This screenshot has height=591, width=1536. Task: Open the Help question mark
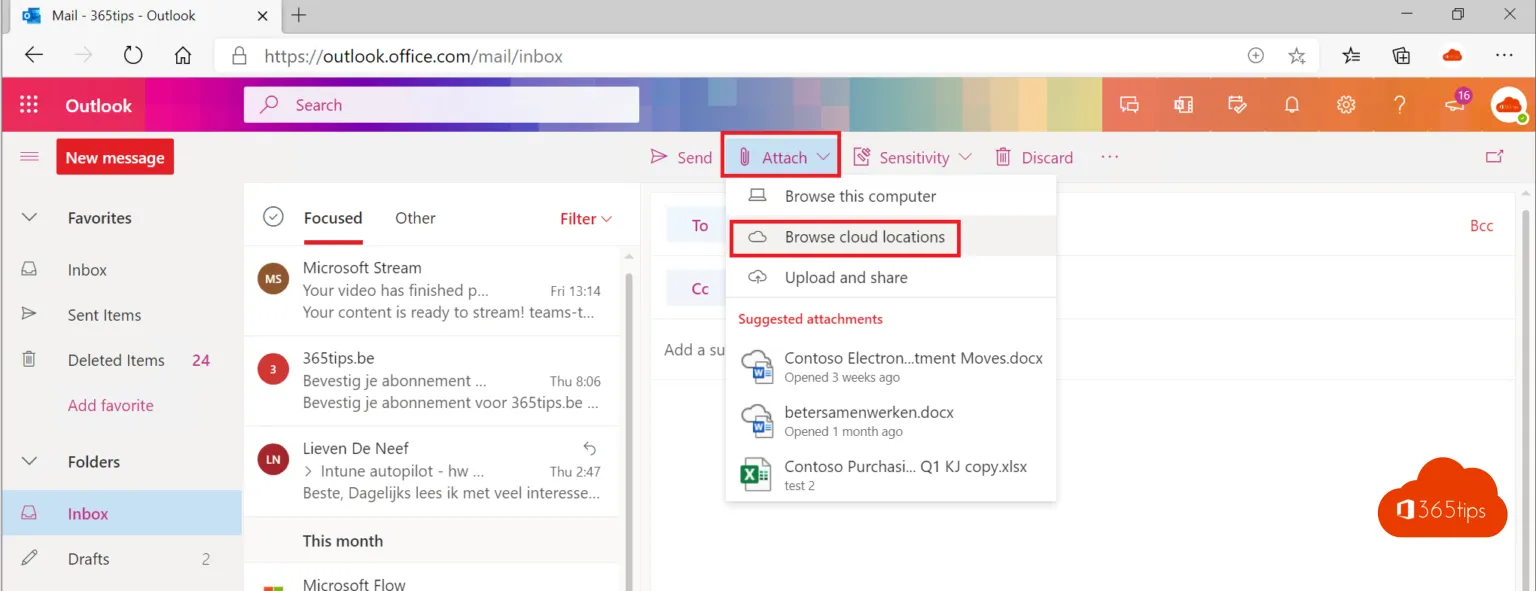pyautogui.click(x=1400, y=105)
